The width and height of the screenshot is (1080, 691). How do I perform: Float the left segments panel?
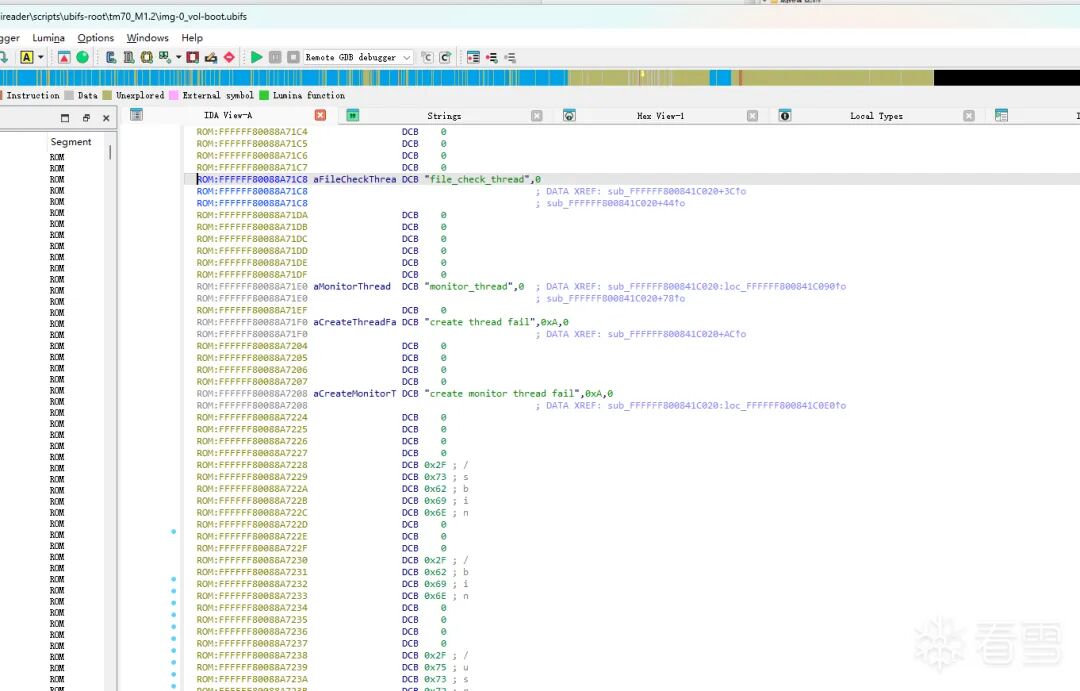86,118
